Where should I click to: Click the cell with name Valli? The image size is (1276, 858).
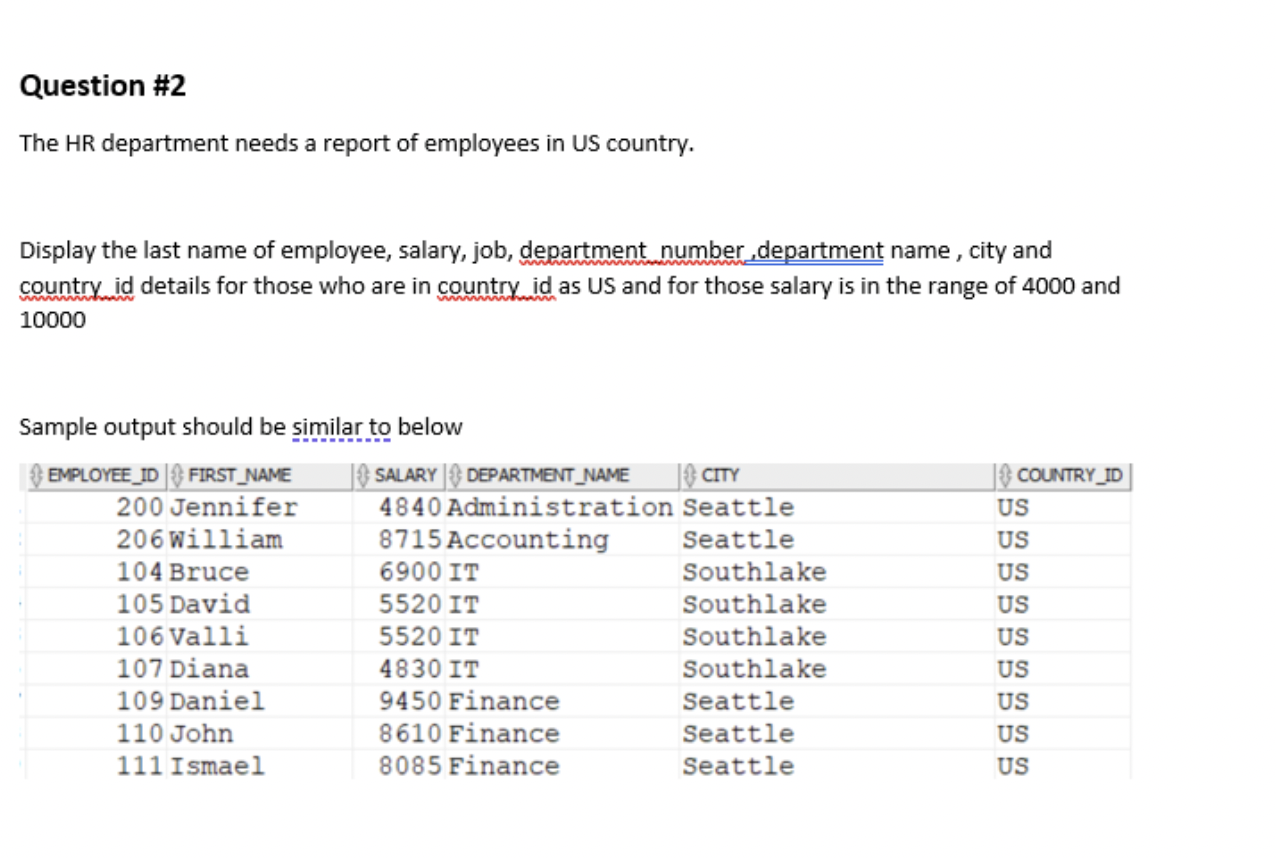pos(209,636)
